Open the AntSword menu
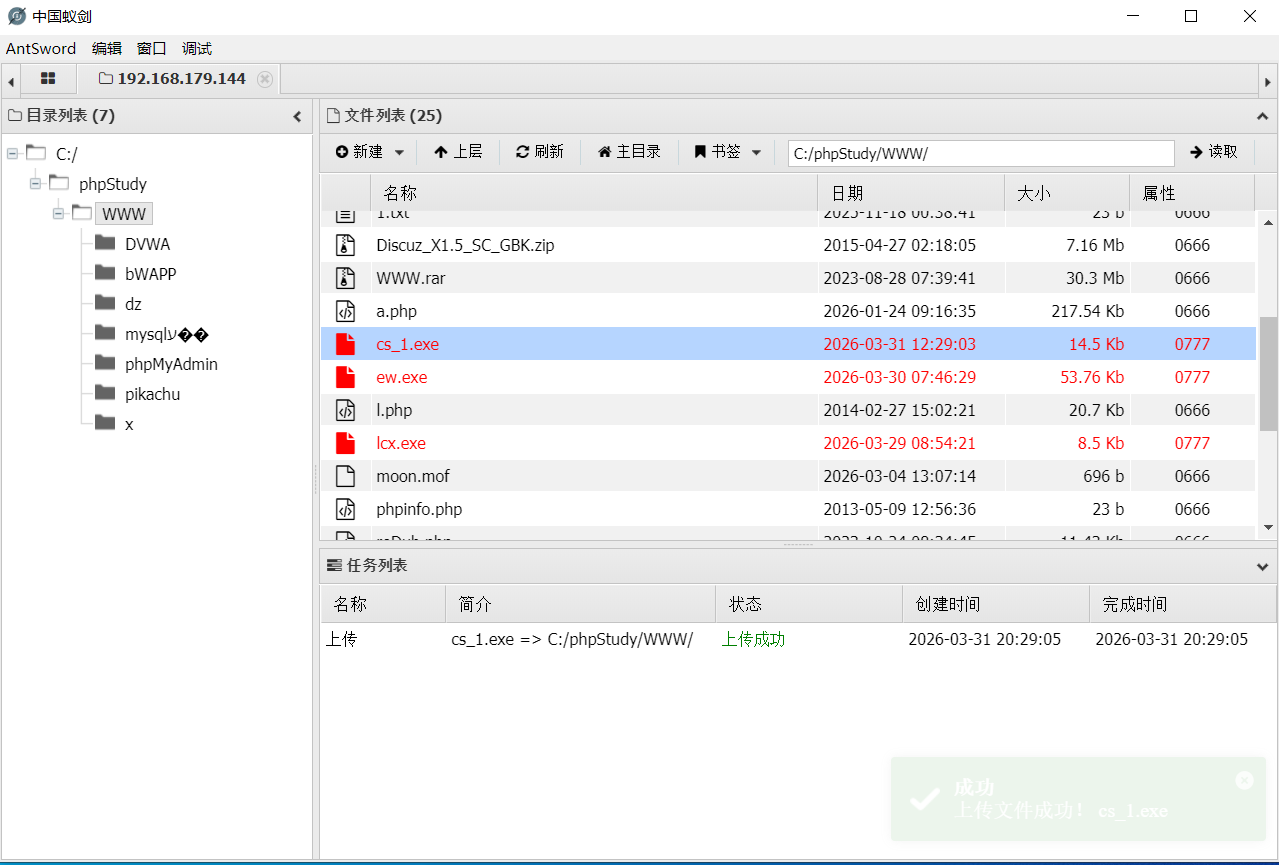Screen dimensions: 1279x865 41,48
